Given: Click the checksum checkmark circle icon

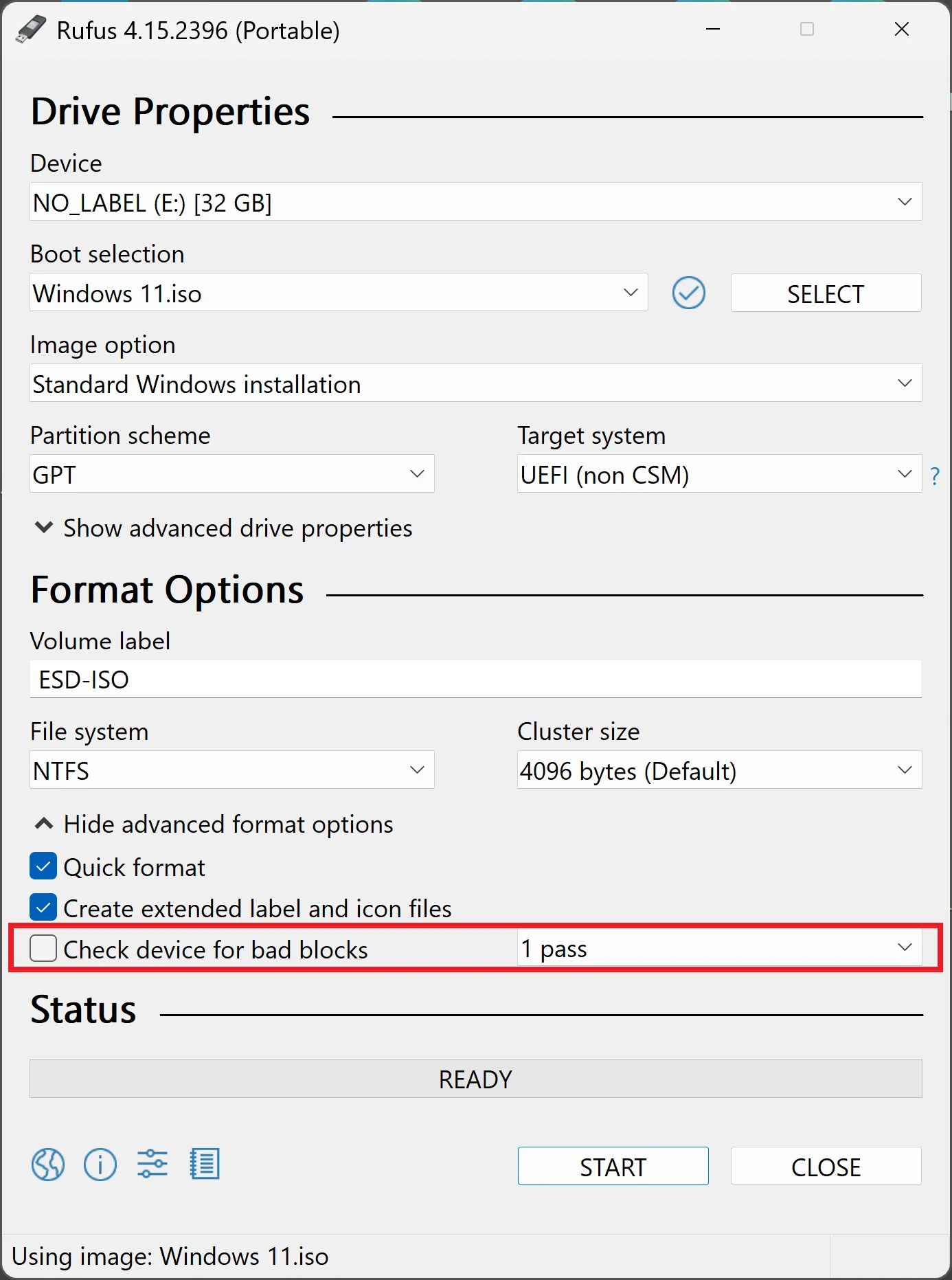Looking at the screenshot, I should tap(688, 293).
